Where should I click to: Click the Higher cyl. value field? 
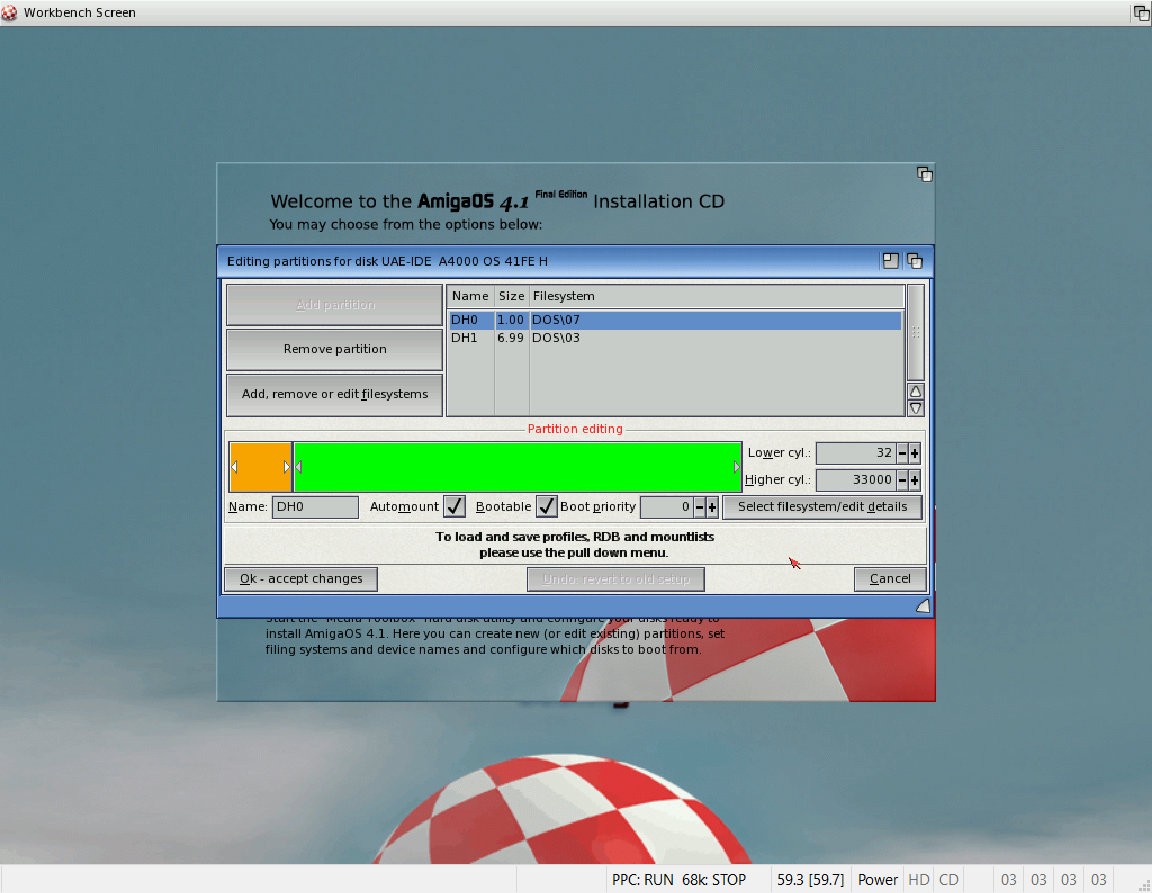coord(856,480)
